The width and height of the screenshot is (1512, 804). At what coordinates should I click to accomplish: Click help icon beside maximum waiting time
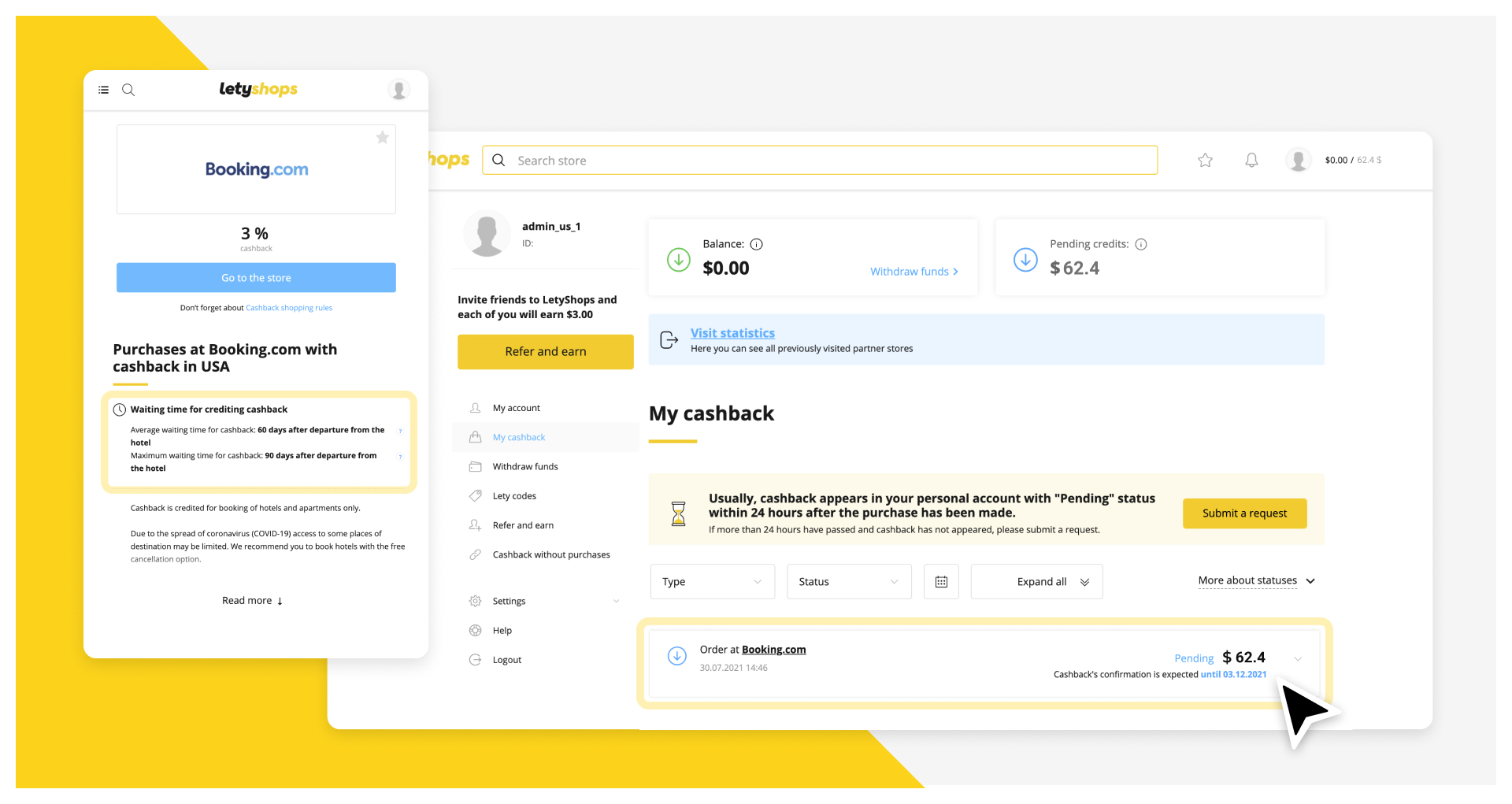(x=400, y=457)
